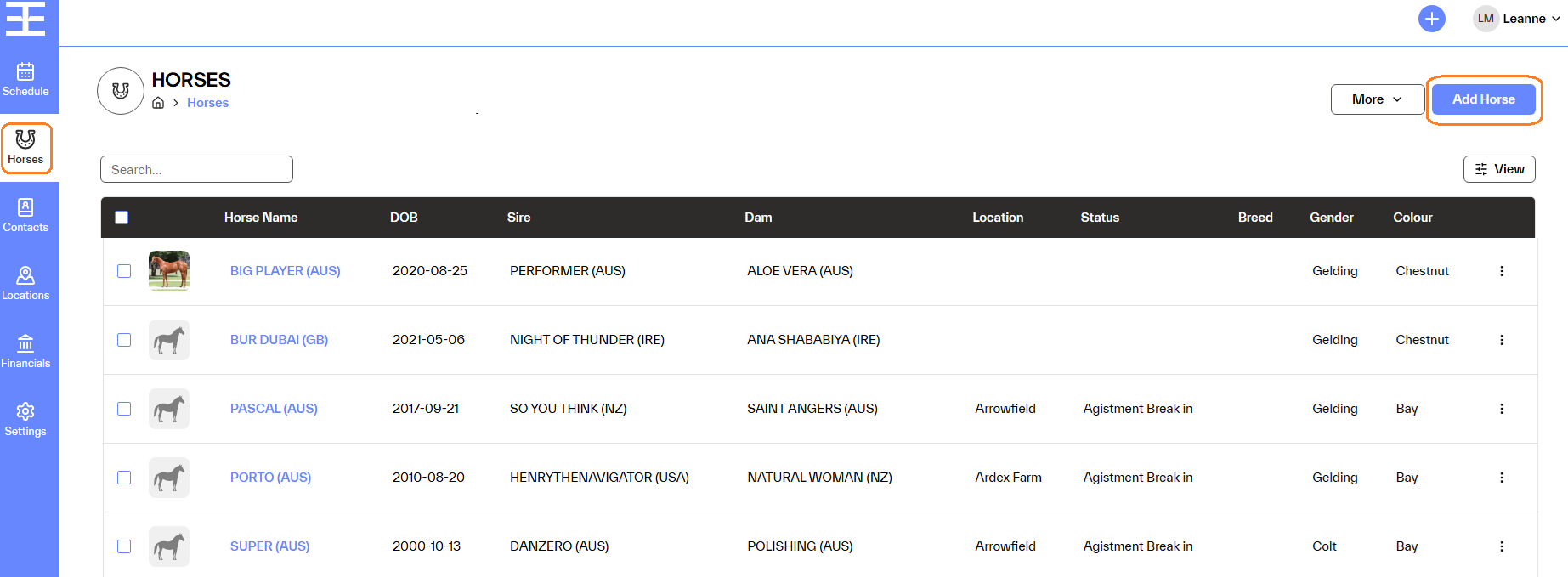Toggle the select-all checkbox in table header
The image size is (1568, 577).
(122, 218)
